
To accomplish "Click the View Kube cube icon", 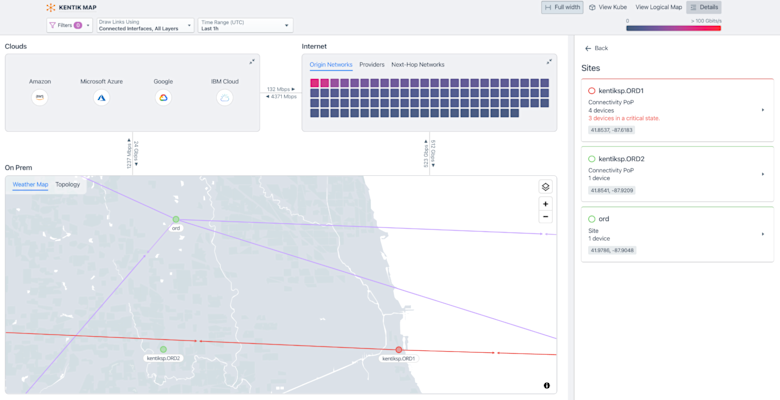I will (x=592, y=7).
